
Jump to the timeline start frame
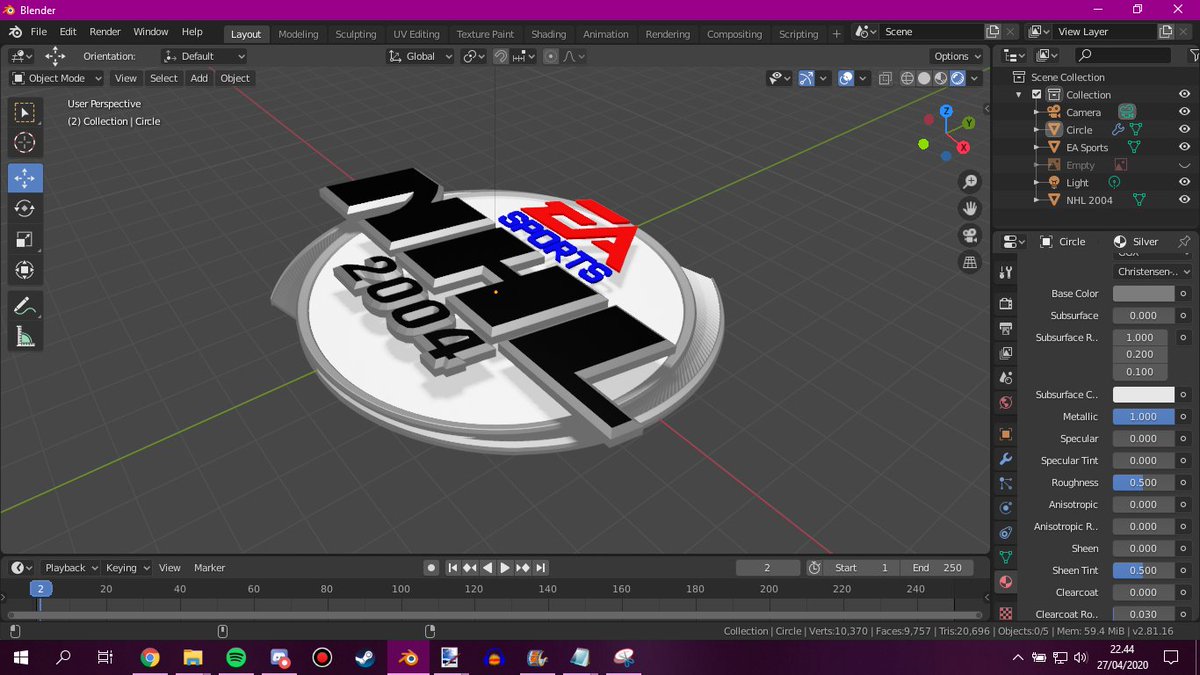click(453, 567)
